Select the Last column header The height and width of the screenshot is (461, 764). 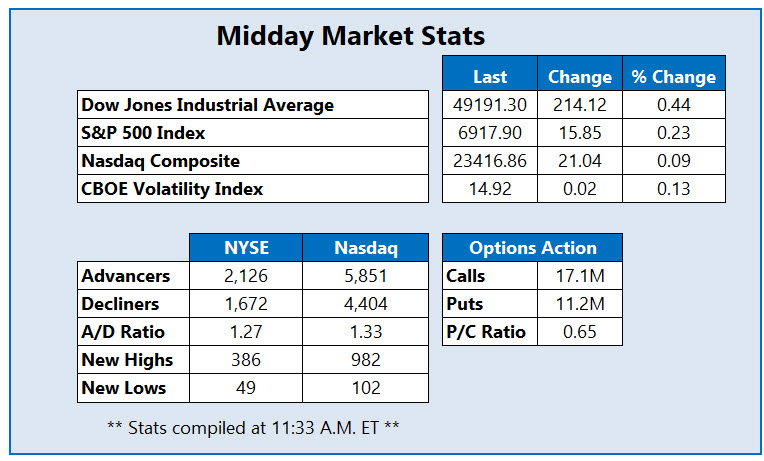pyautogui.click(x=490, y=76)
